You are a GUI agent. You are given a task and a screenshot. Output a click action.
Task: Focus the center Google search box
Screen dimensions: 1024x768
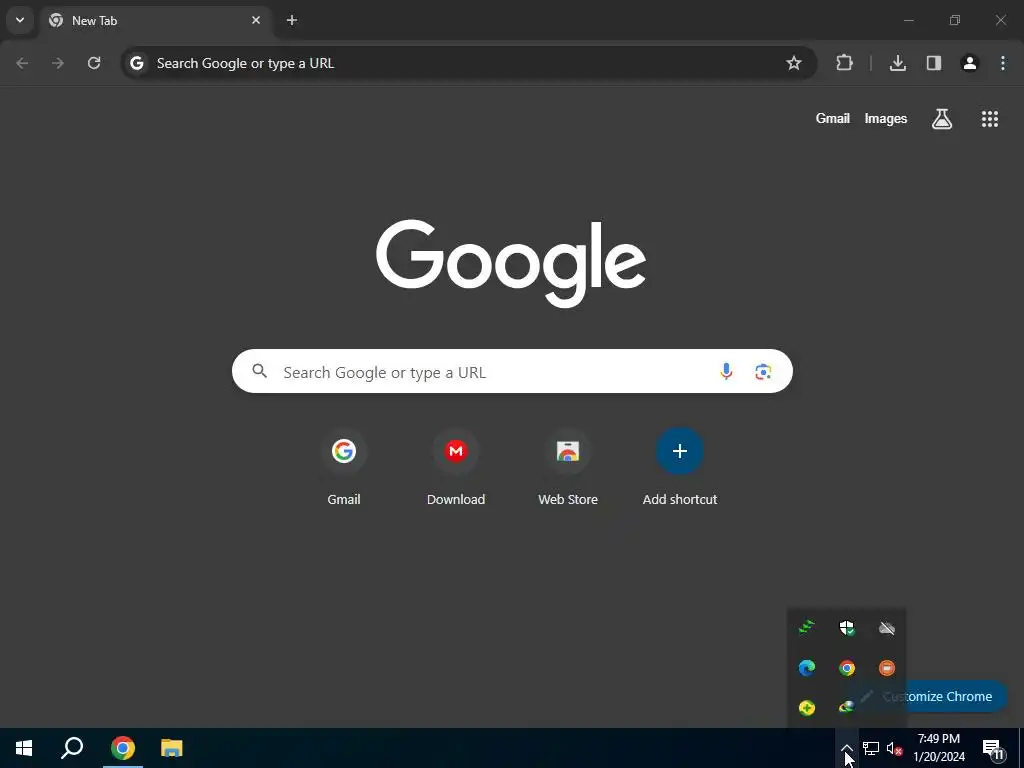click(512, 372)
